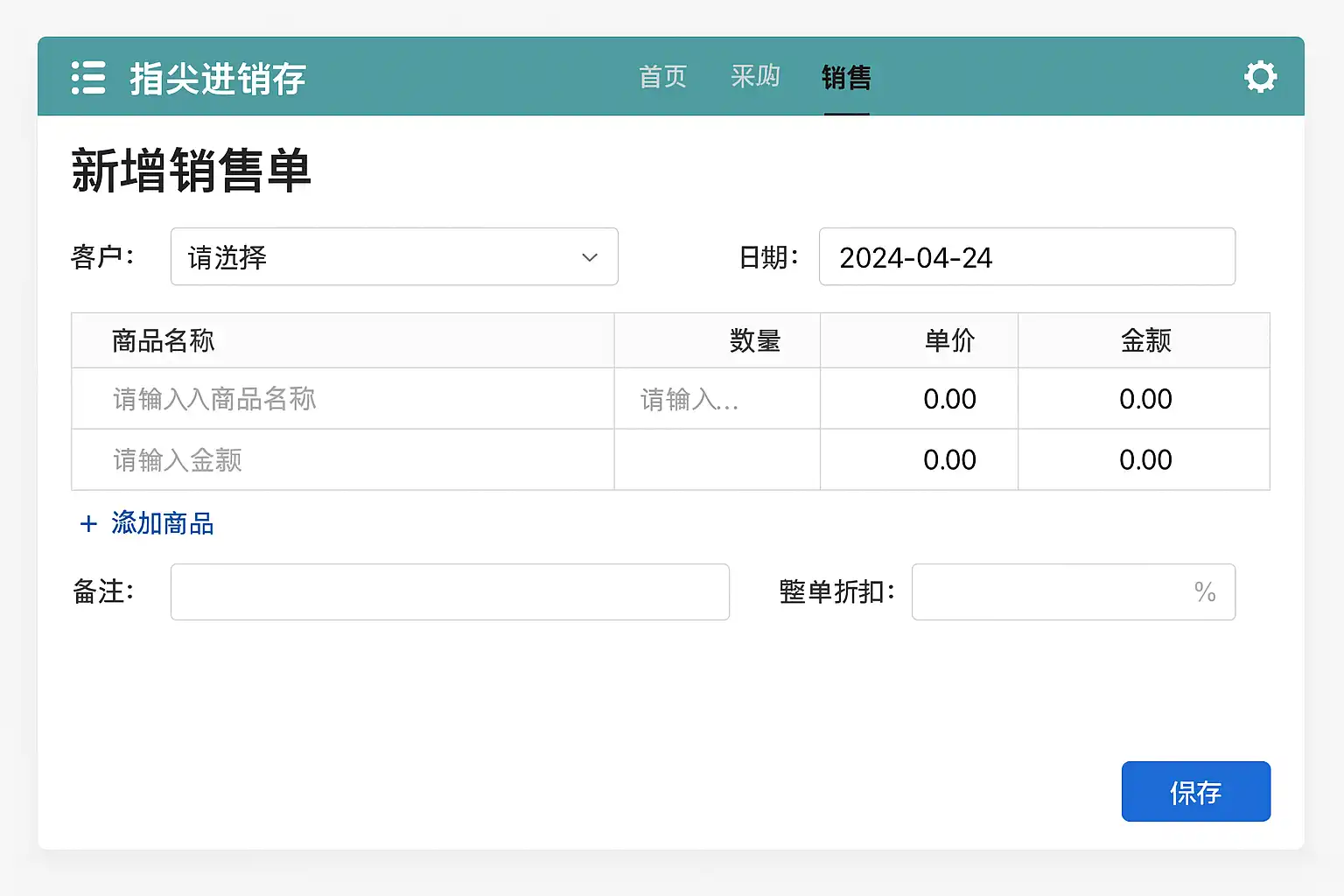Focus the 日期 field showing 2024-04-24
The height and width of the screenshot is (896, 1344).
click(1026, 257)
